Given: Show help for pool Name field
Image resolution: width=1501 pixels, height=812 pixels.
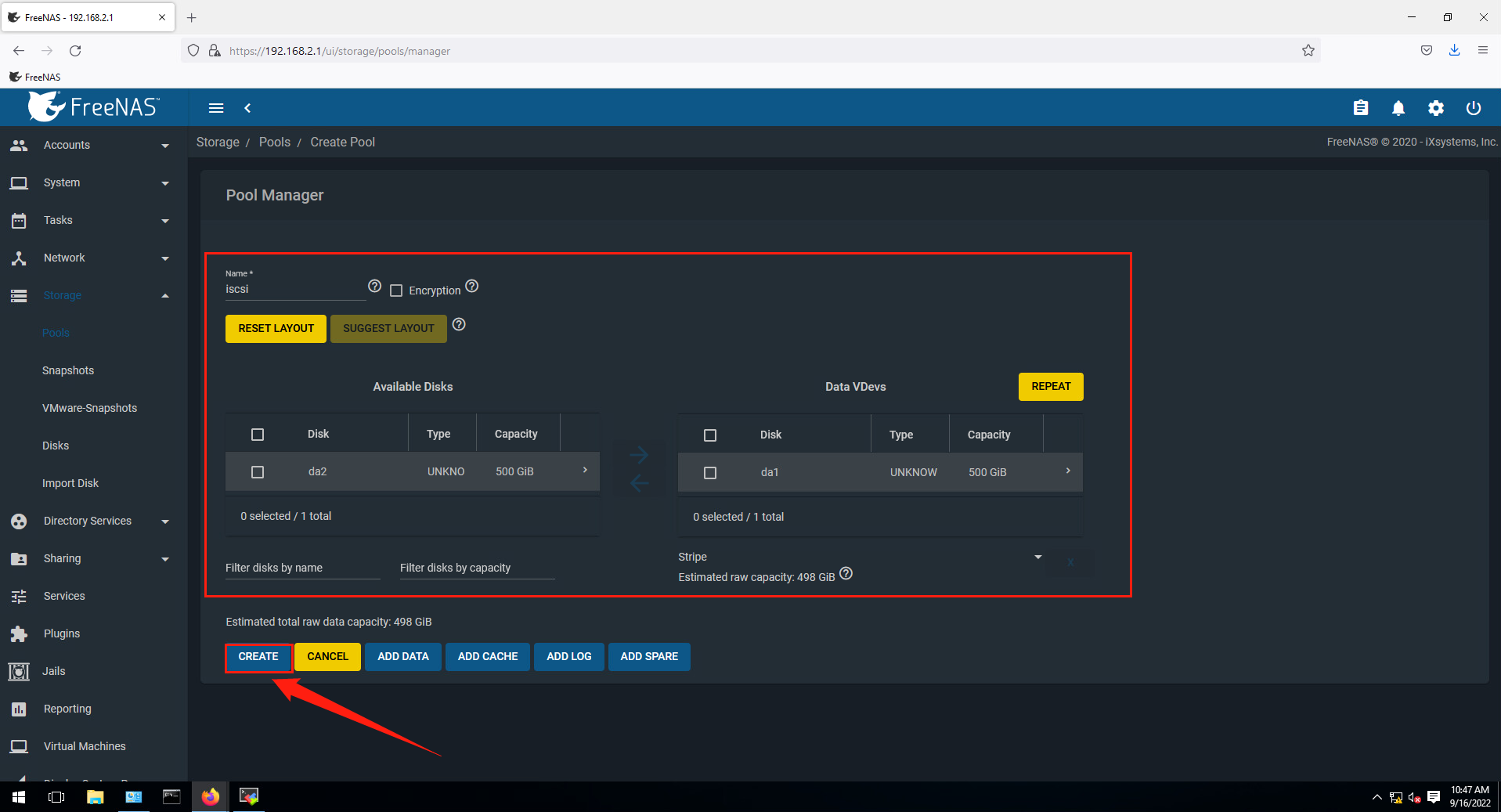Looking at the screenshot, I should (374, 287).
